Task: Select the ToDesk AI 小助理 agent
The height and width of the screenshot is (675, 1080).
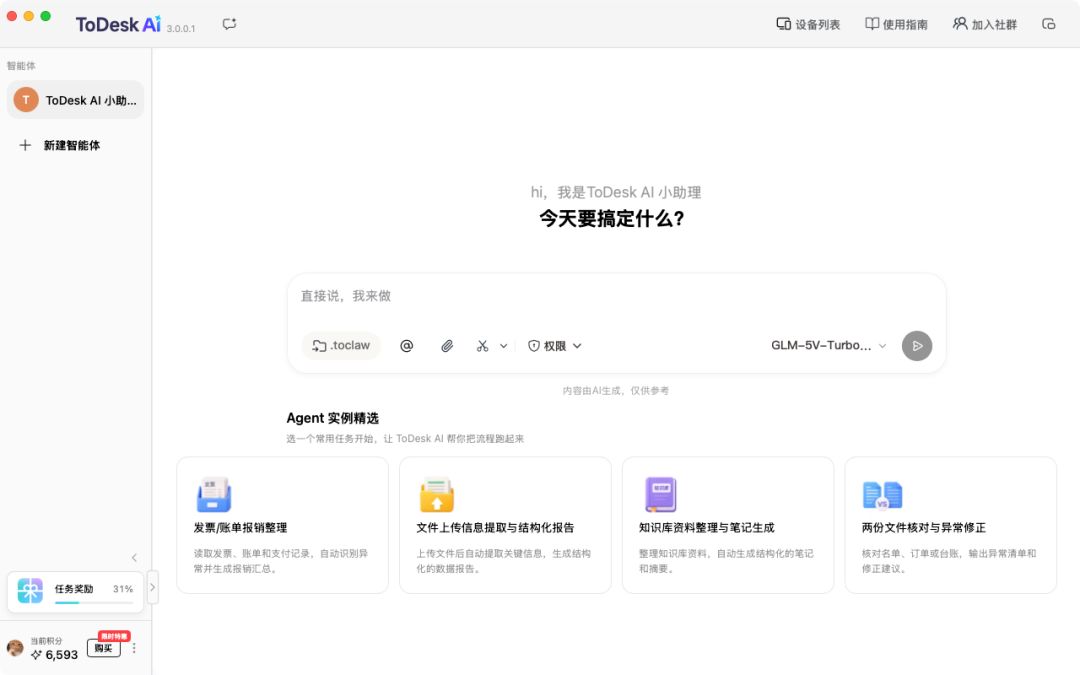Action: [76, 100]
